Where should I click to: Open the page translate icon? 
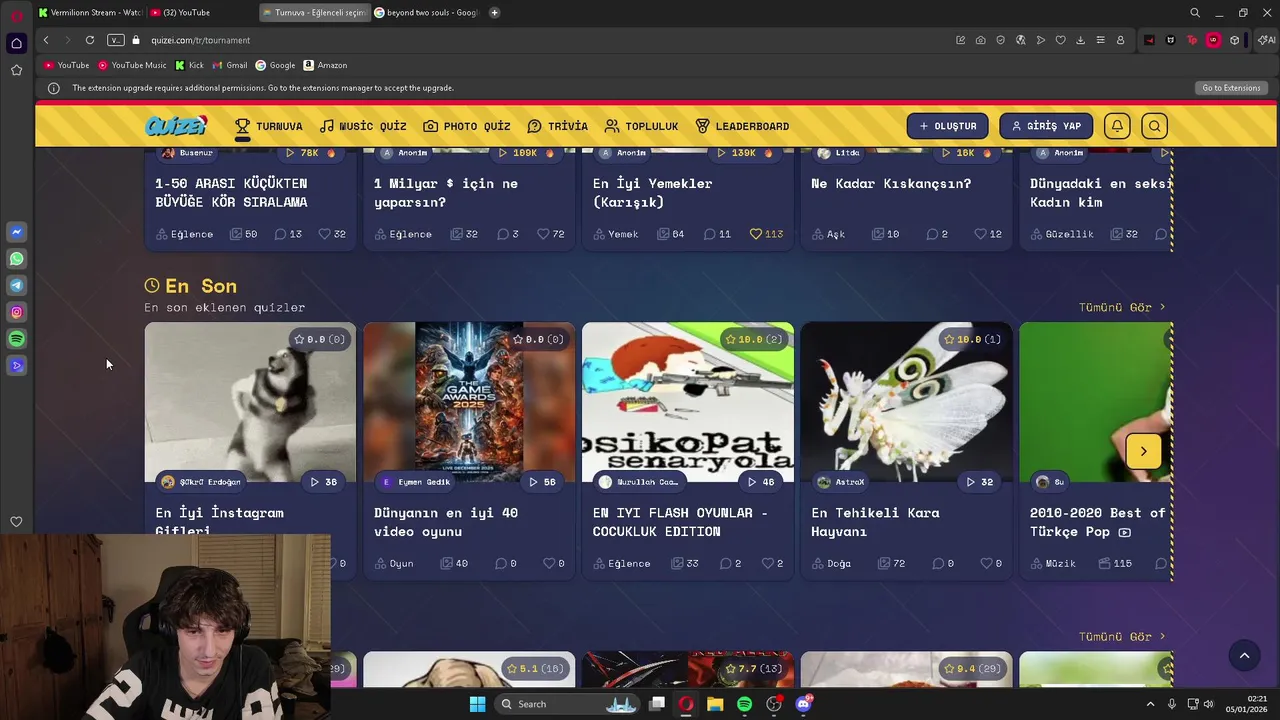coord(1020,40)
